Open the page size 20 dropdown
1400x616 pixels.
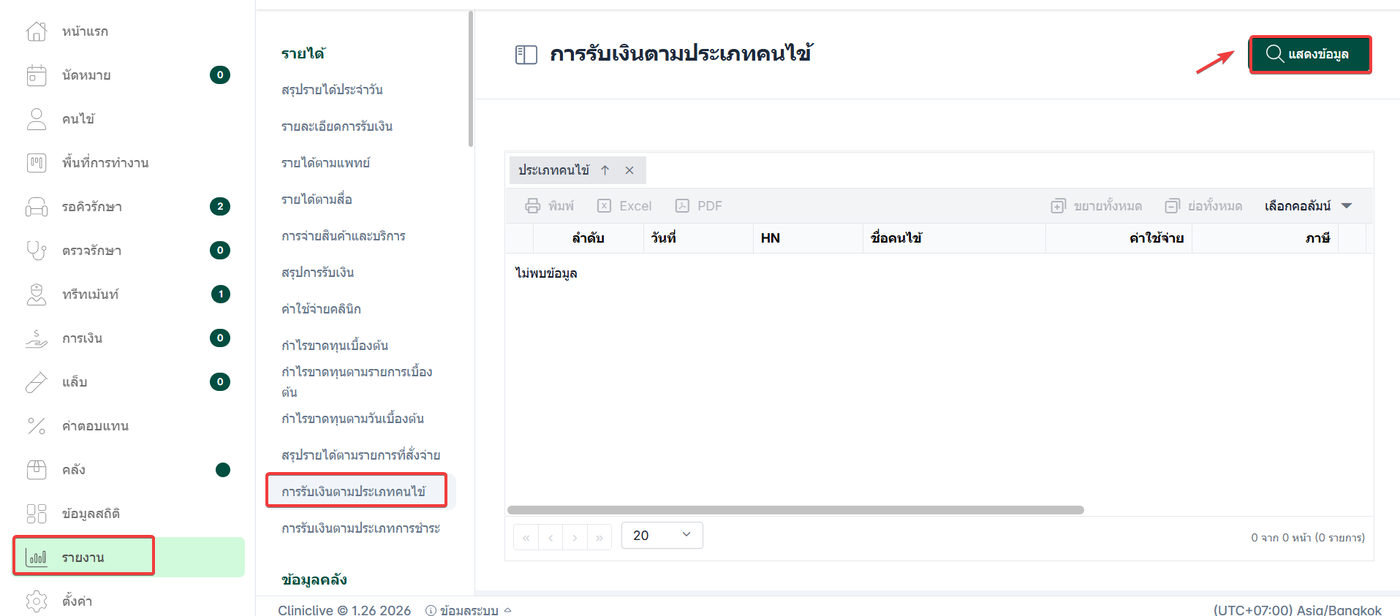point(662,535)
